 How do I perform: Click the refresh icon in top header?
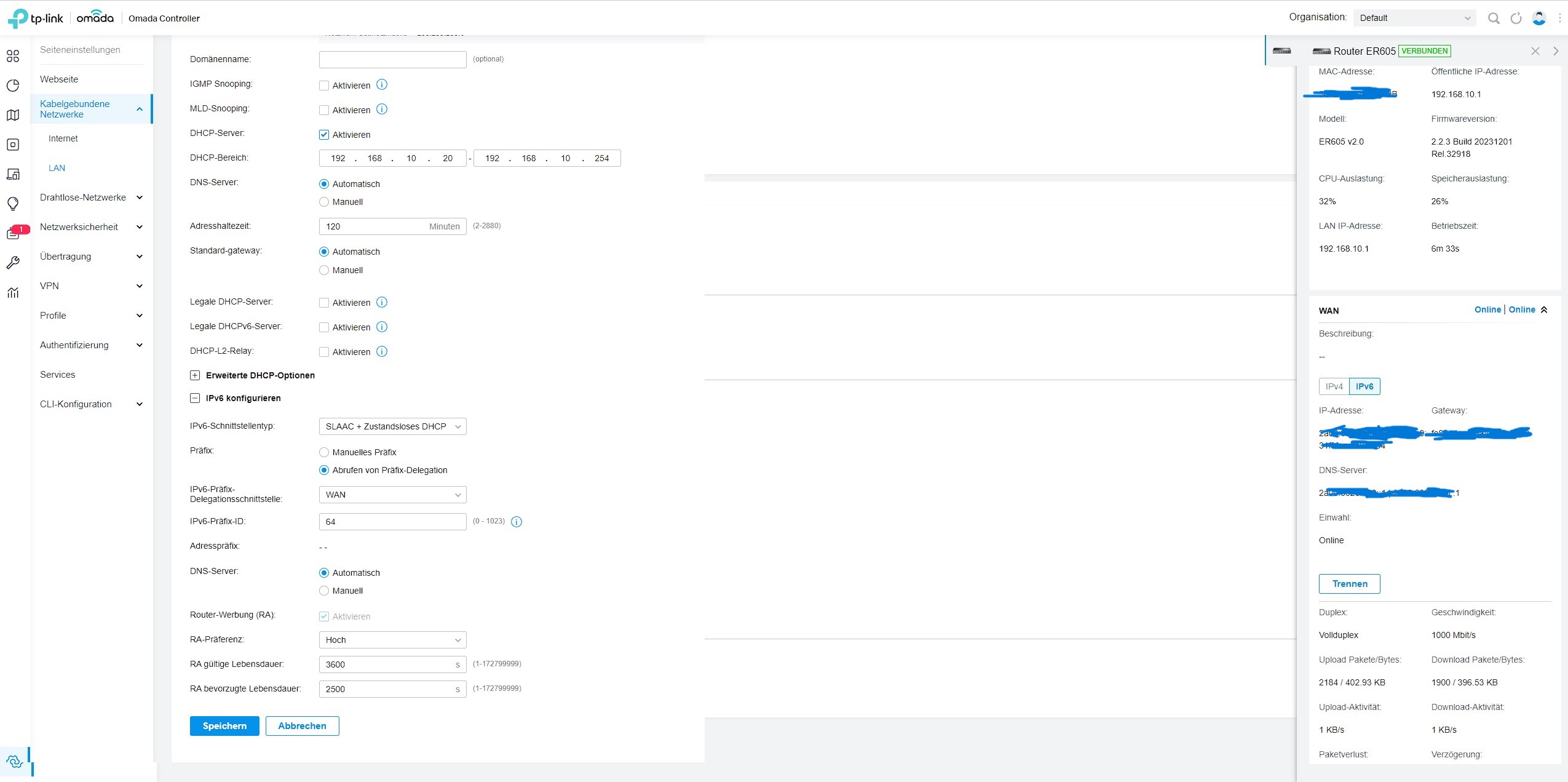coord(1516,18)
